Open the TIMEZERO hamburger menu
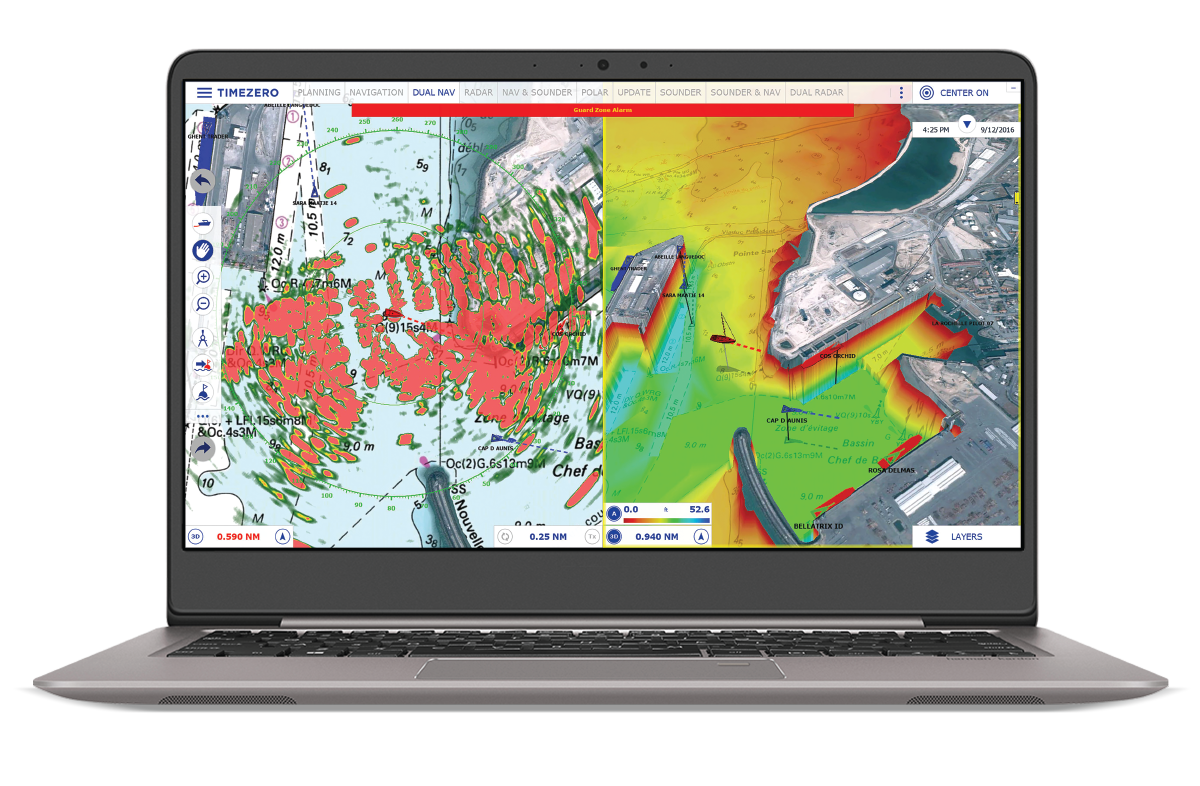This screenshot has height=786, width=1200. pyautogui.click(x=204, y=92)
